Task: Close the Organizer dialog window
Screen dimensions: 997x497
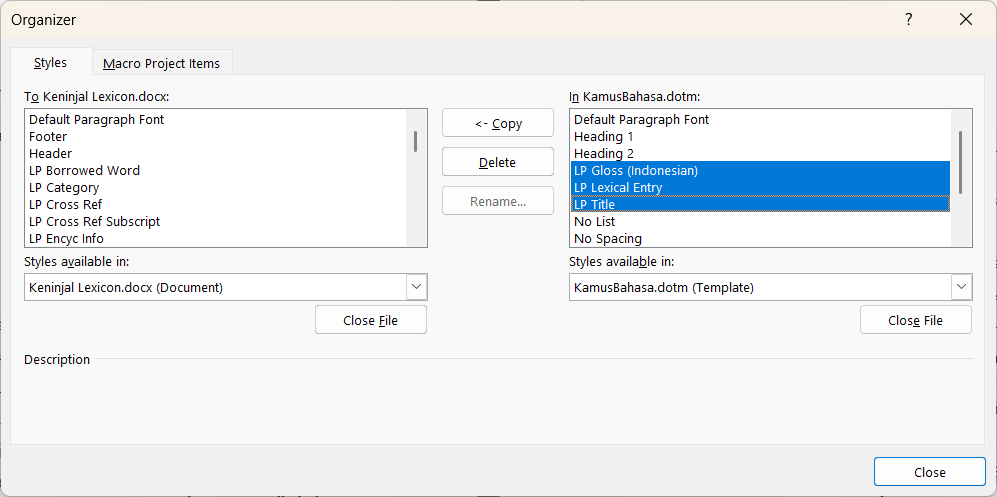Action: pyautogui.click(x=965, y=20)
